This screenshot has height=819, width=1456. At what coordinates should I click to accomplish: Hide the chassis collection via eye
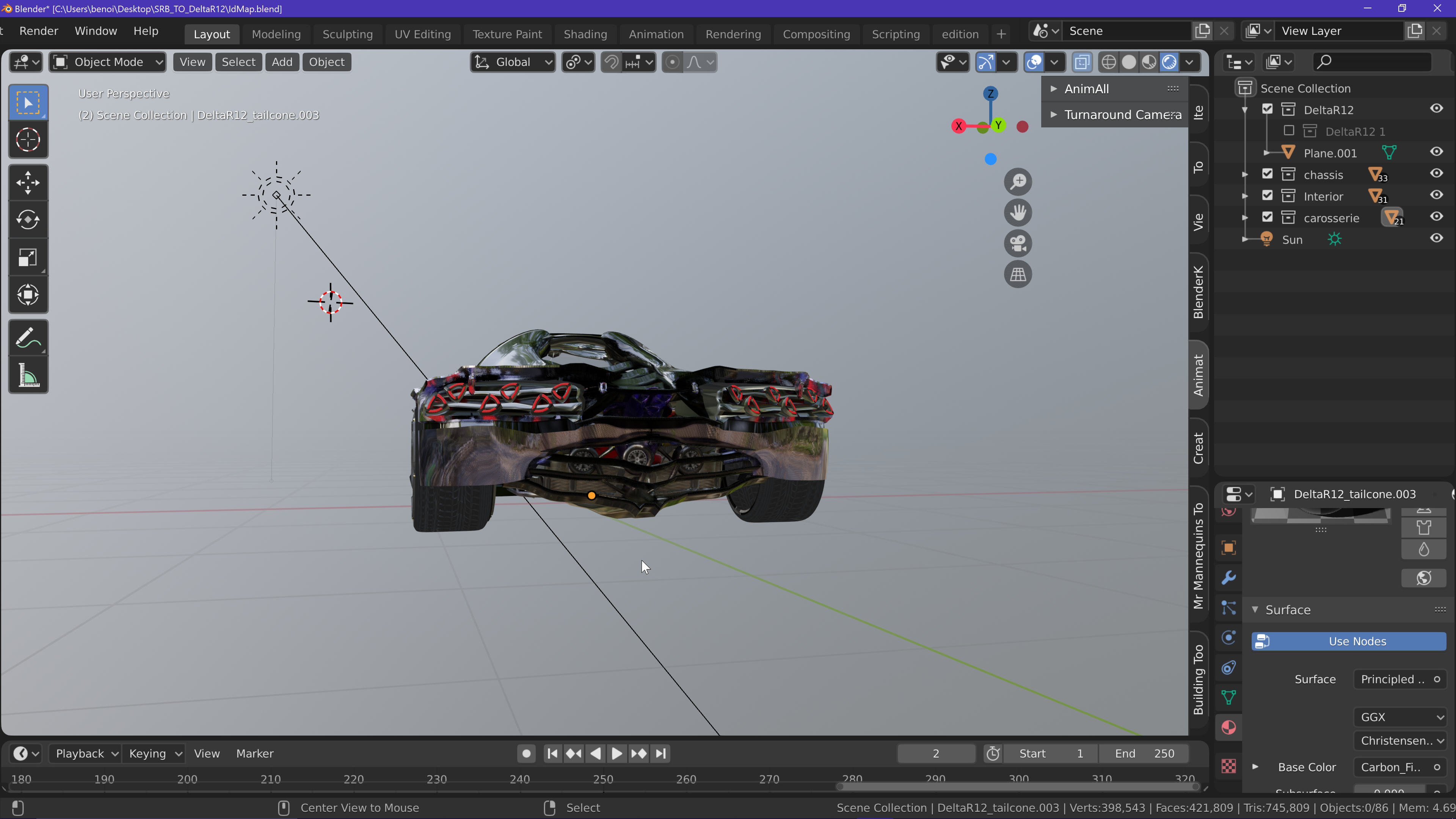click(x=1436, y=174)
